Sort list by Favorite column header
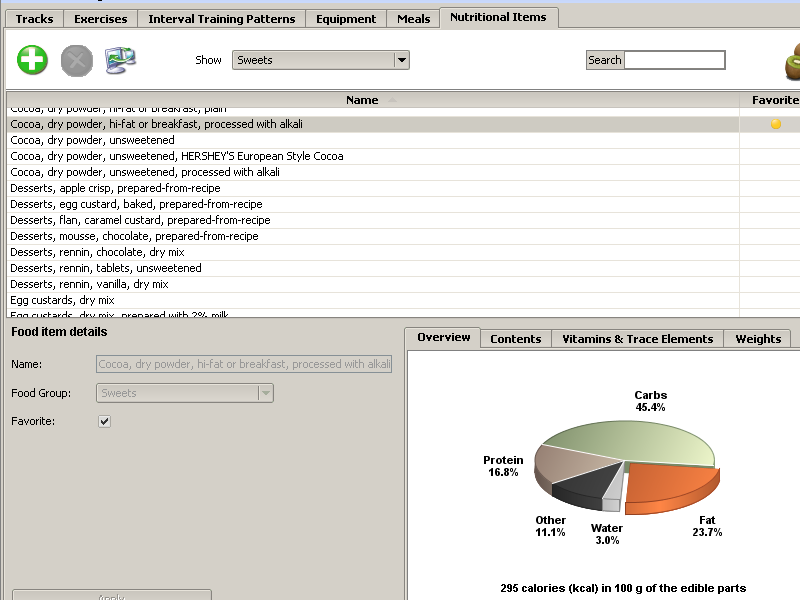The width and height of the screenshot is (800, 600). point(774,100)
